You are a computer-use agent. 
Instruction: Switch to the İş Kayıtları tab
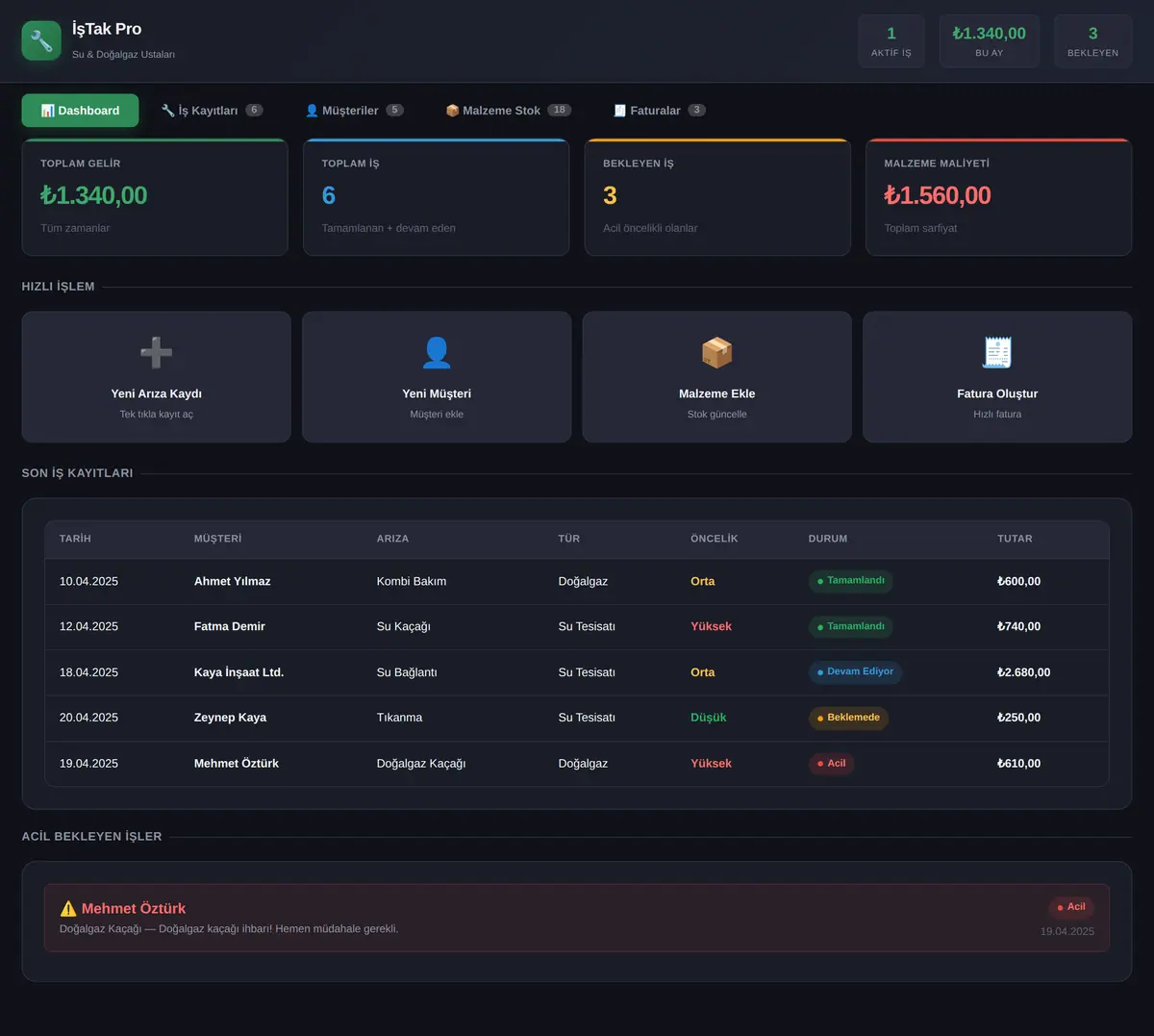pyautogui.click(x=212, y=111)
